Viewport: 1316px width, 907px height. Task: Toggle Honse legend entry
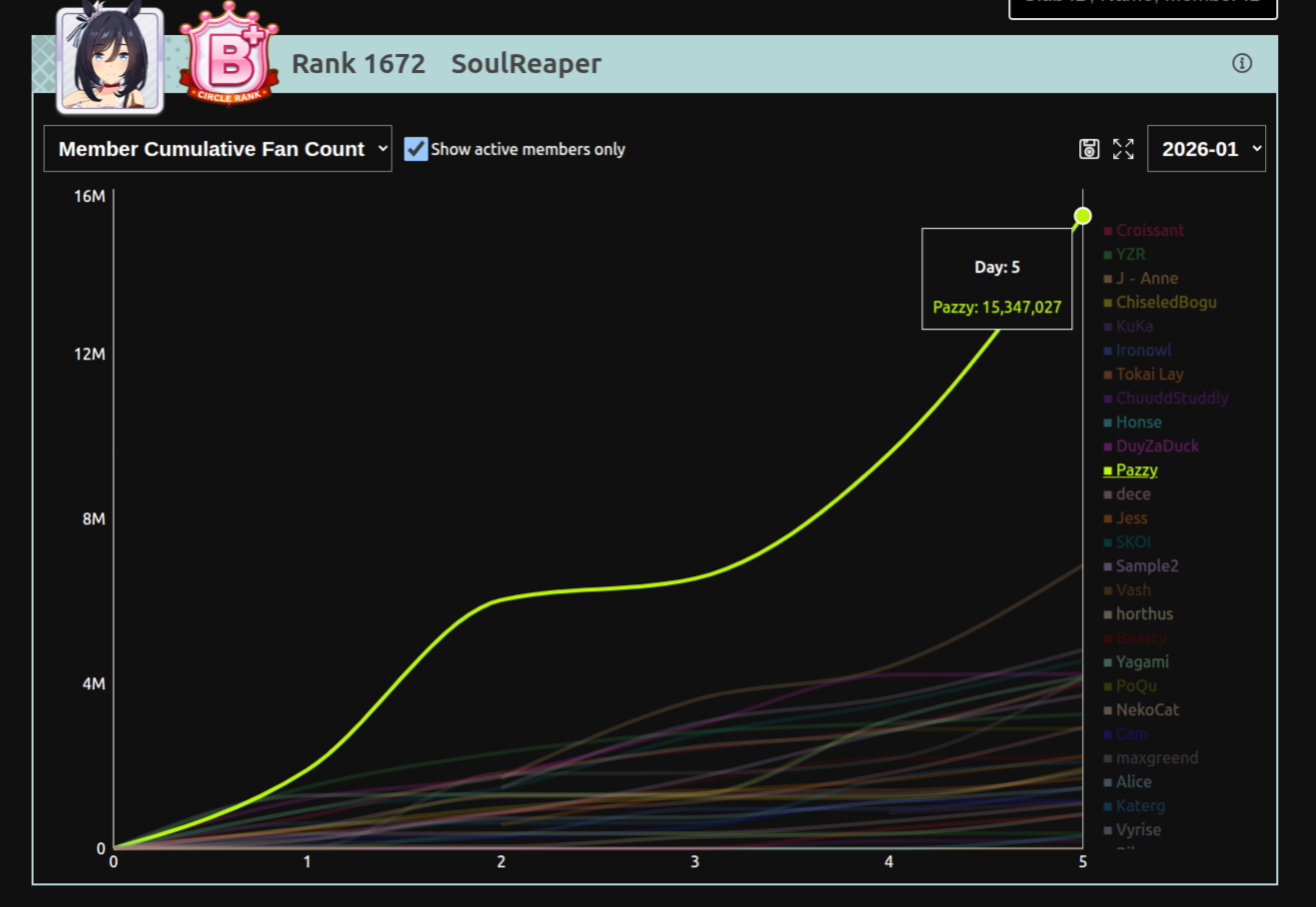(1132, 422)
